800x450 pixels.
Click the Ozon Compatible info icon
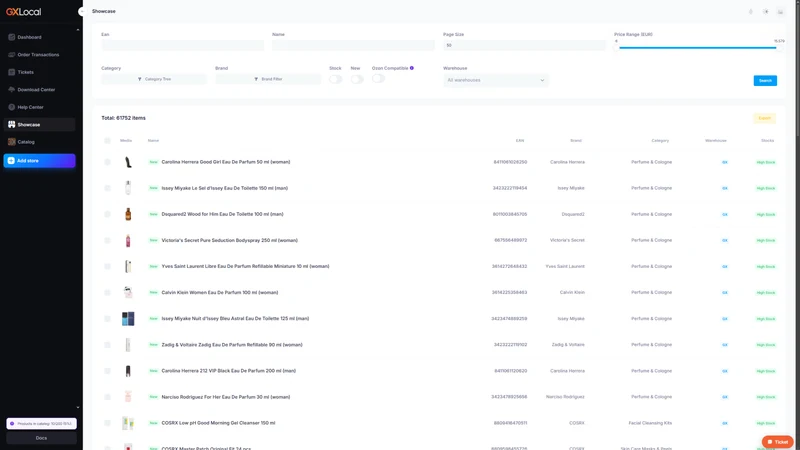point(412,68)
